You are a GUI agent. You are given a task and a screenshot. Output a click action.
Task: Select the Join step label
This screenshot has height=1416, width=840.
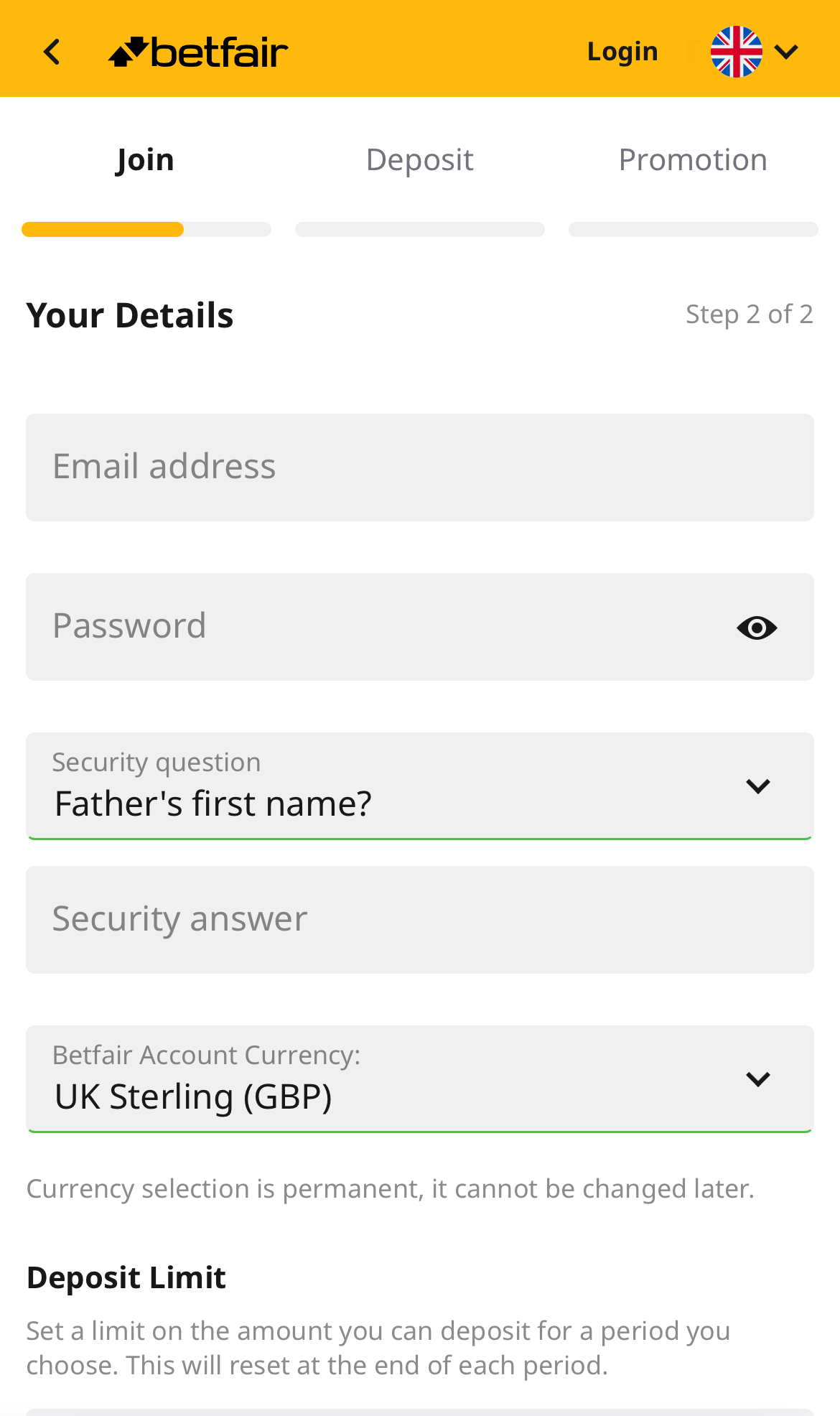(x=145, y=159)
